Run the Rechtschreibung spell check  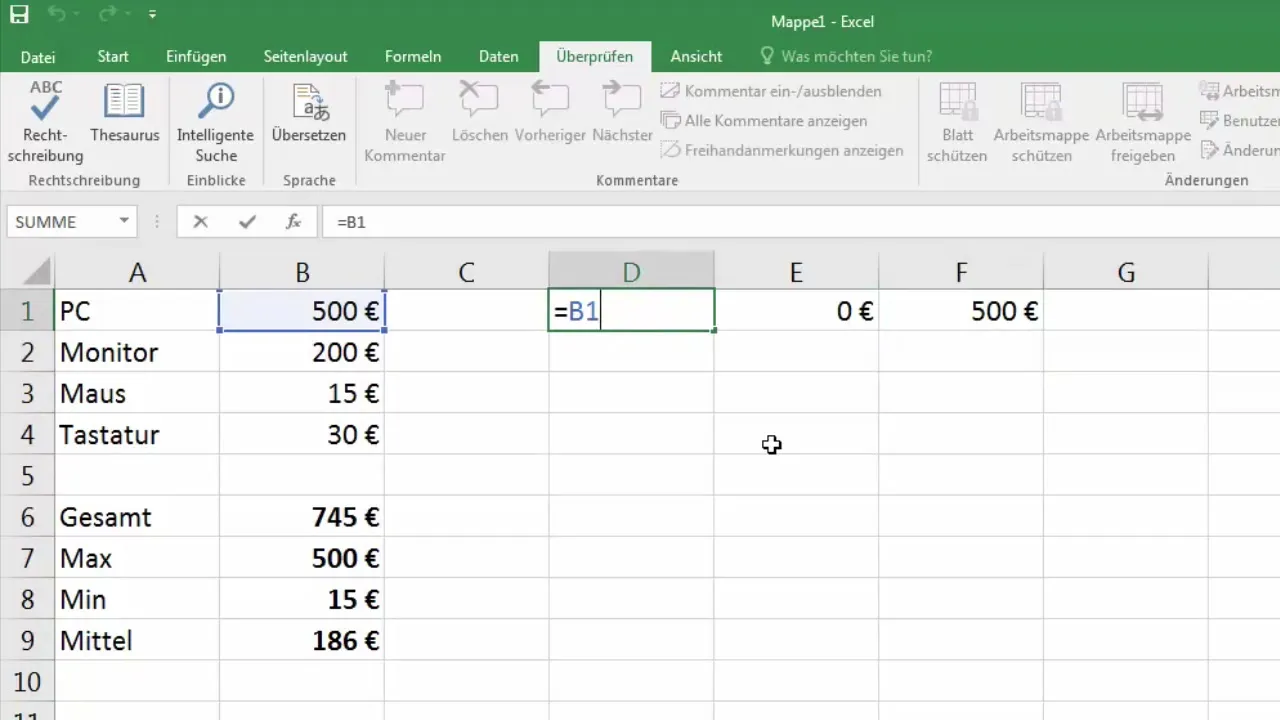45,124
